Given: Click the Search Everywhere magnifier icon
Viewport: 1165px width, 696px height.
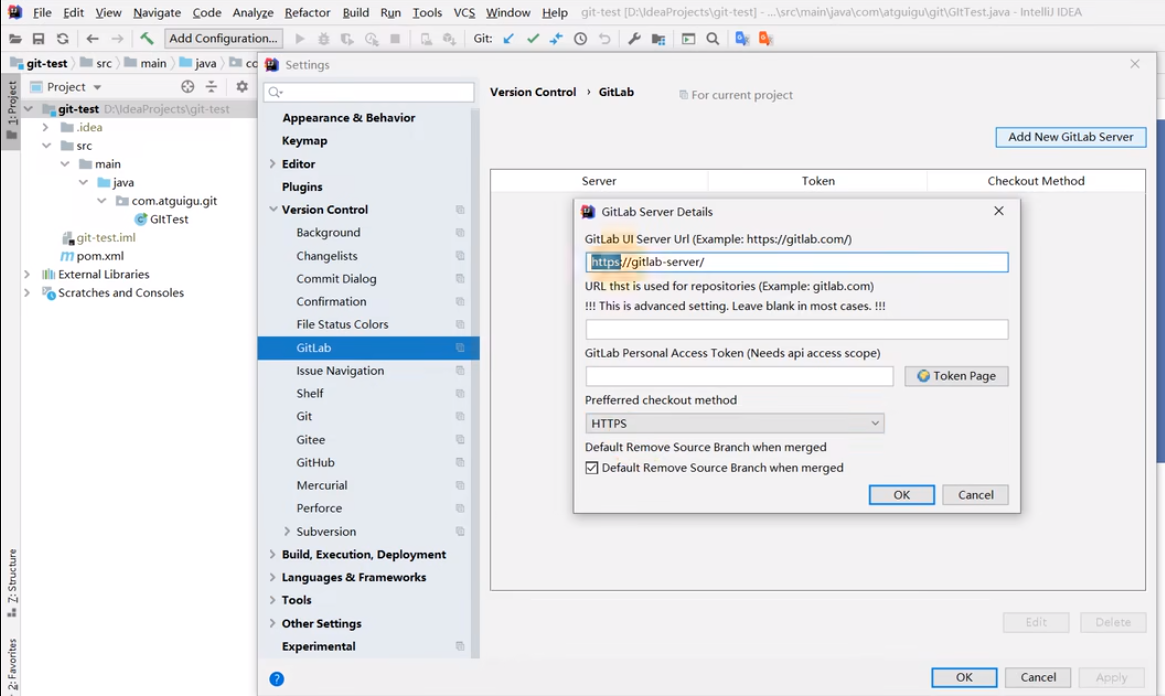Looking at the screenshot, I should 713,39.
